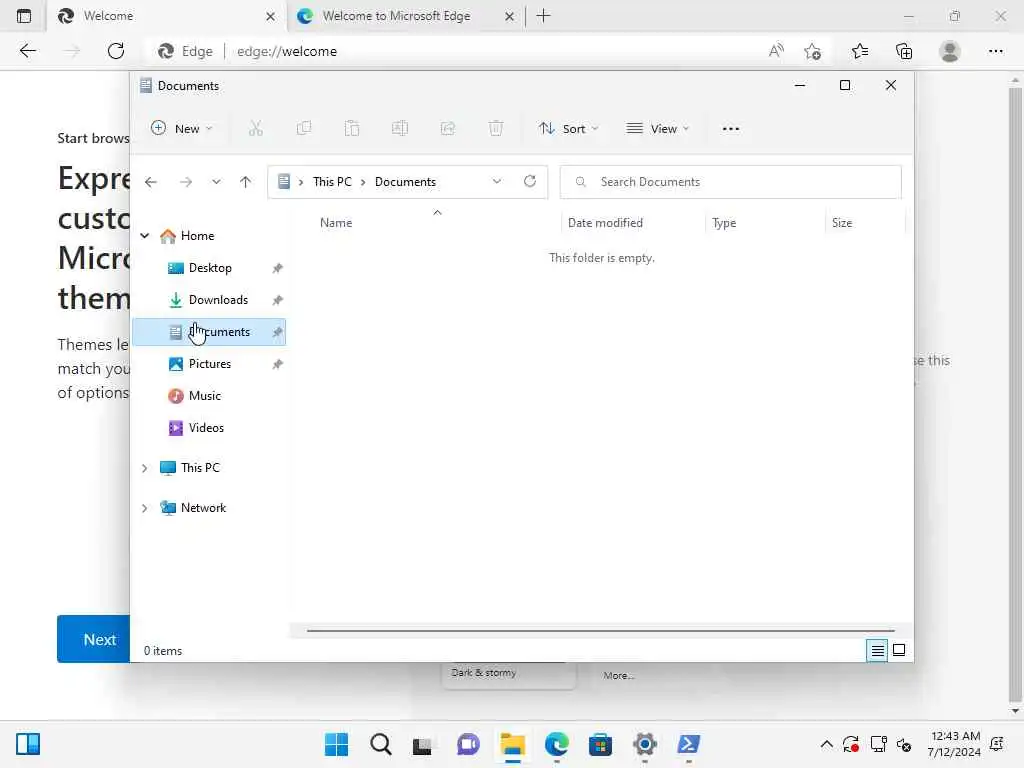Open Edge Settings and more menu
The image size is (1024, 768).
tap(995, 51)
